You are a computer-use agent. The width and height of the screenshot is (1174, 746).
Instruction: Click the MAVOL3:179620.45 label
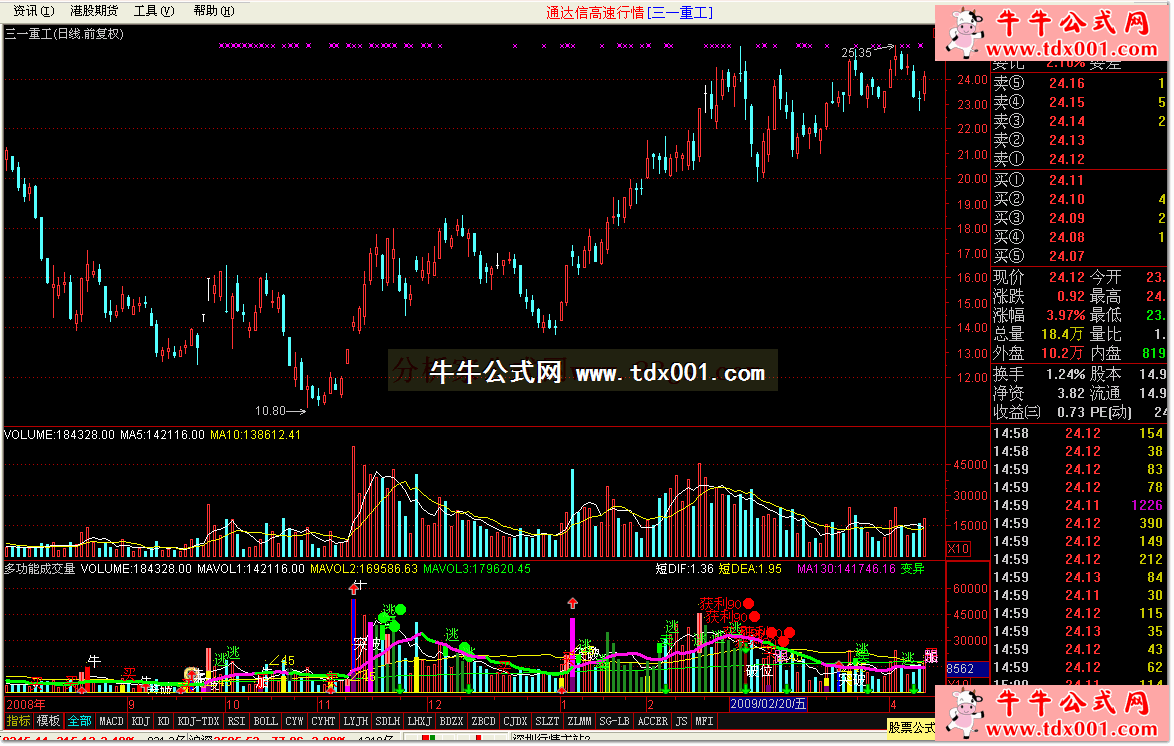(x=477, y=568)
